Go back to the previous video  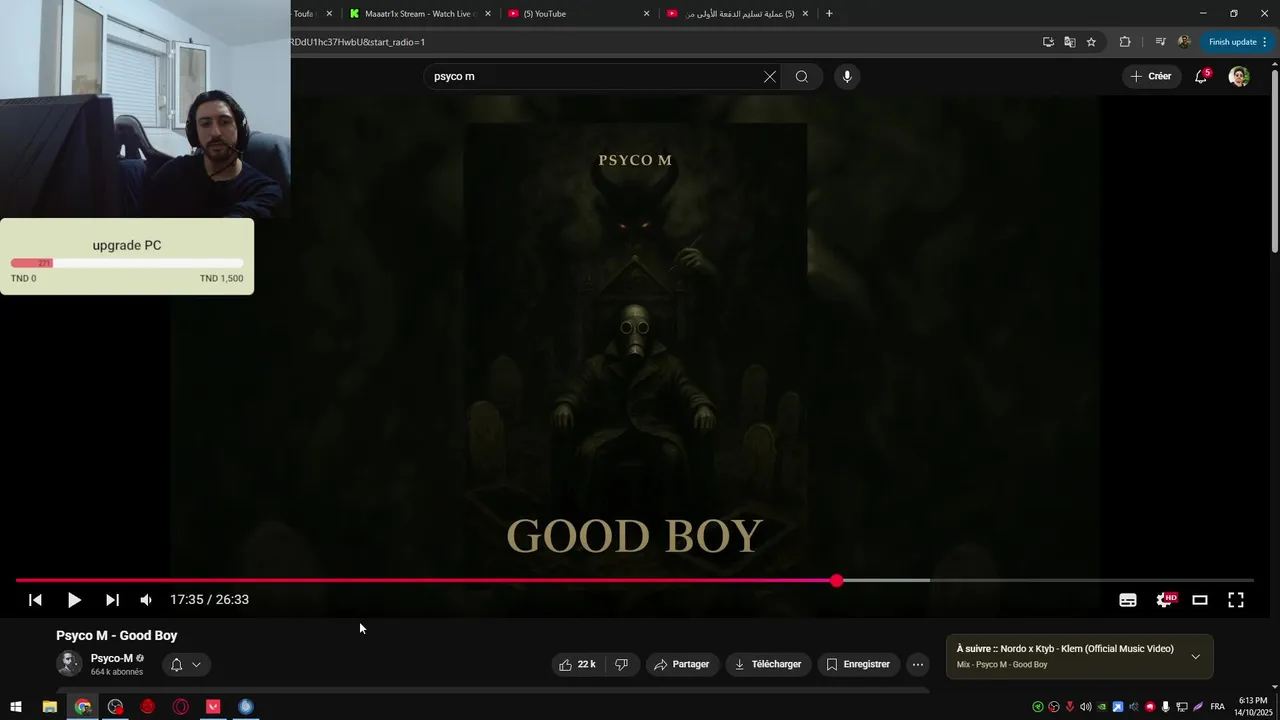coord(35,600)
